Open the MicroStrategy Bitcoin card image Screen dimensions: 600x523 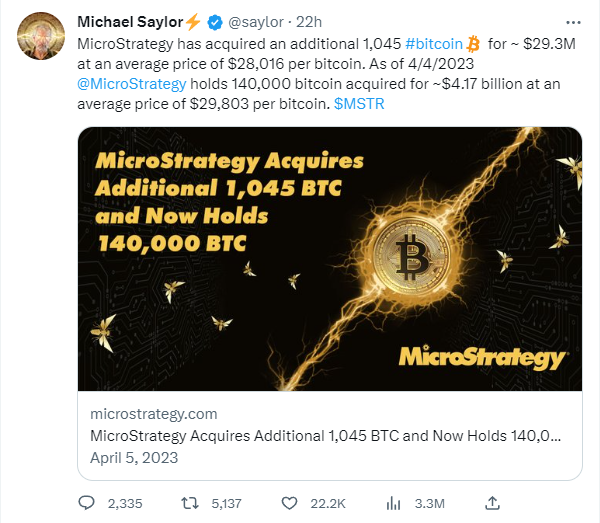tap(330, 259)
